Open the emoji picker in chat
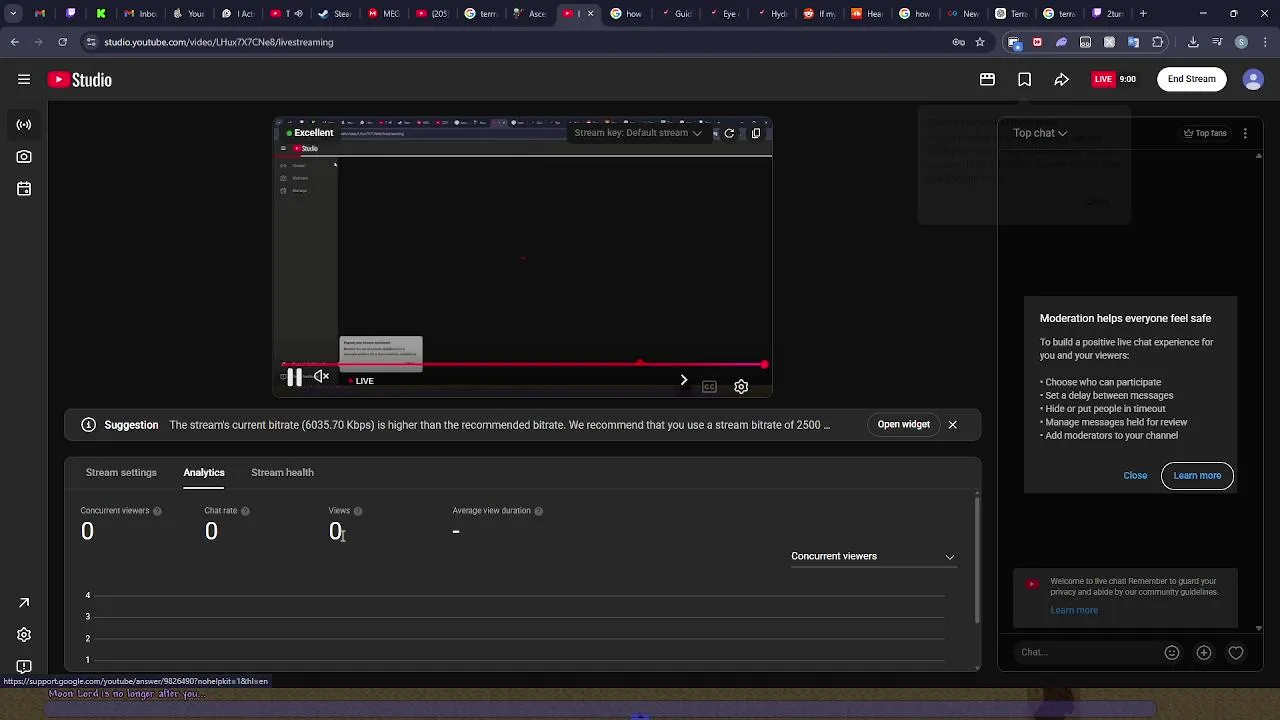This screenshot has height=720, width=1280. (x=1172, y=652)
